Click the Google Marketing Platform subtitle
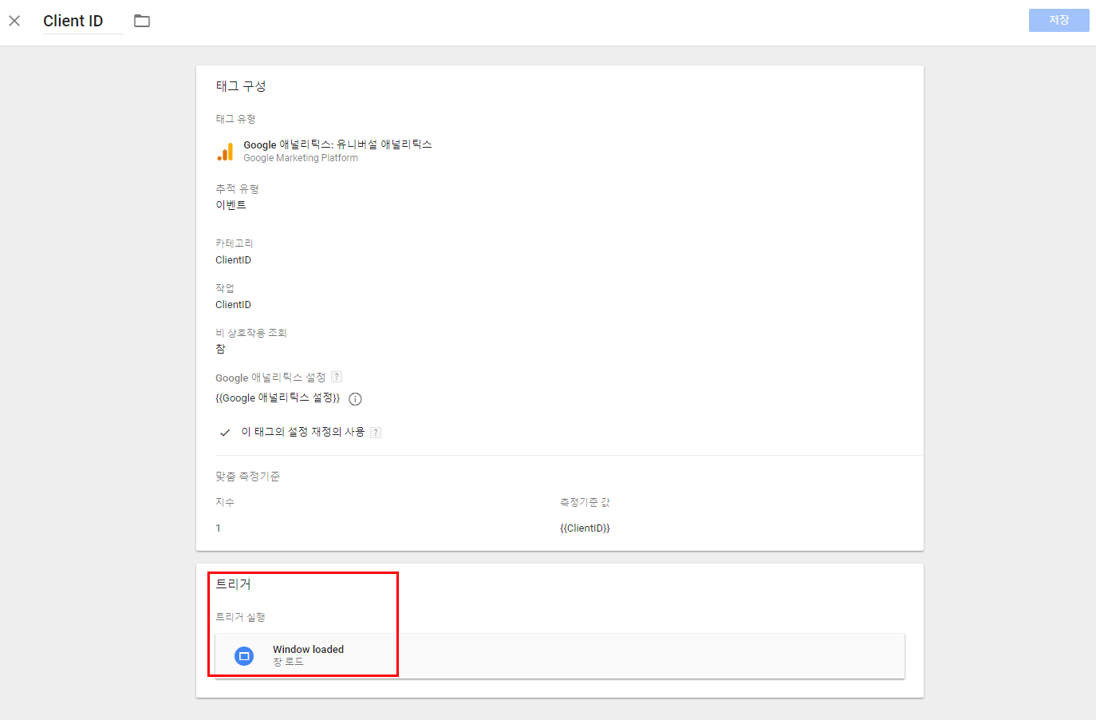Image resolution: width=1096 pixels, height=720 pixels. pos(301,158)
